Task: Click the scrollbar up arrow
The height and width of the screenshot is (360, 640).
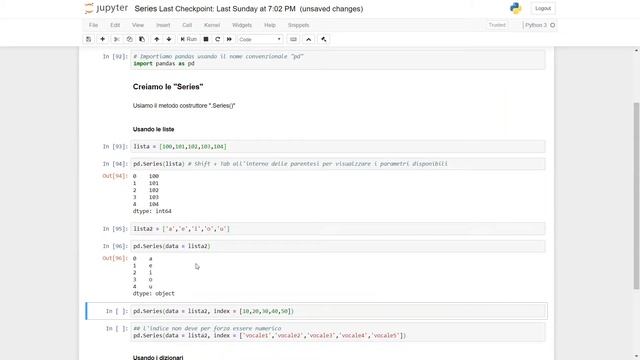Action: coord(636,50)
